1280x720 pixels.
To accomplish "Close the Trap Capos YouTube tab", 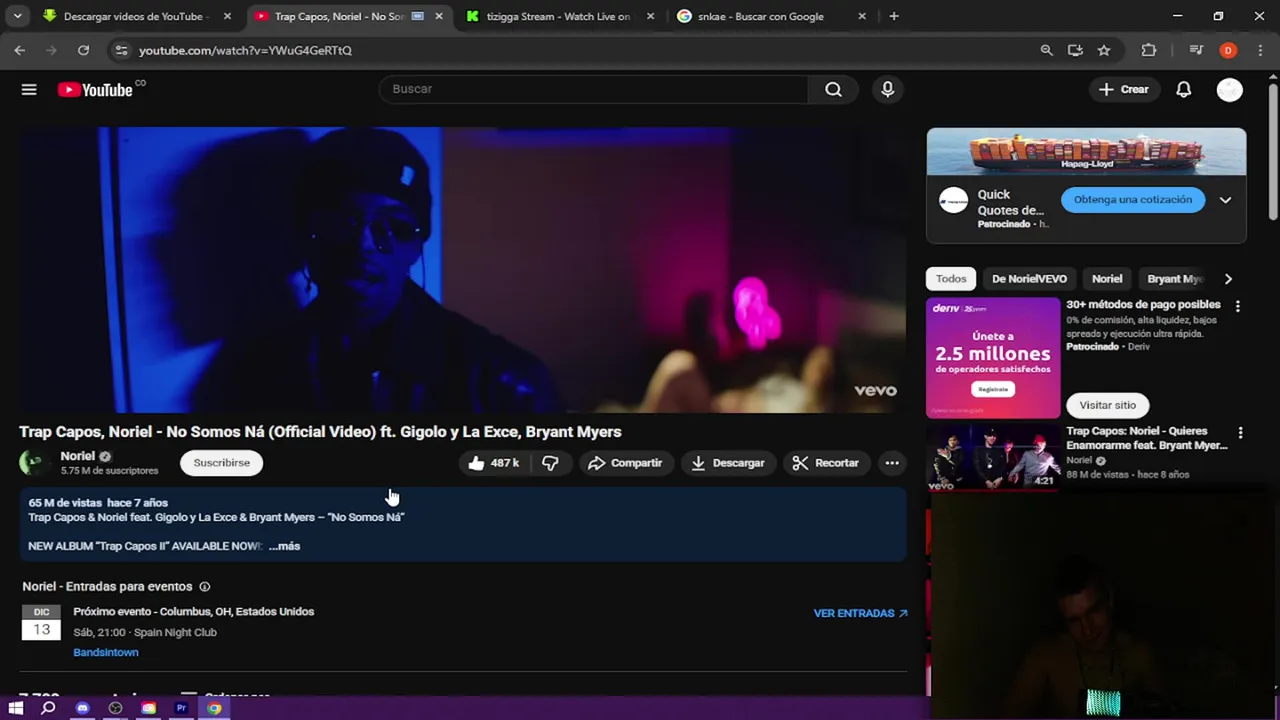I will click(x=438, y=16).
